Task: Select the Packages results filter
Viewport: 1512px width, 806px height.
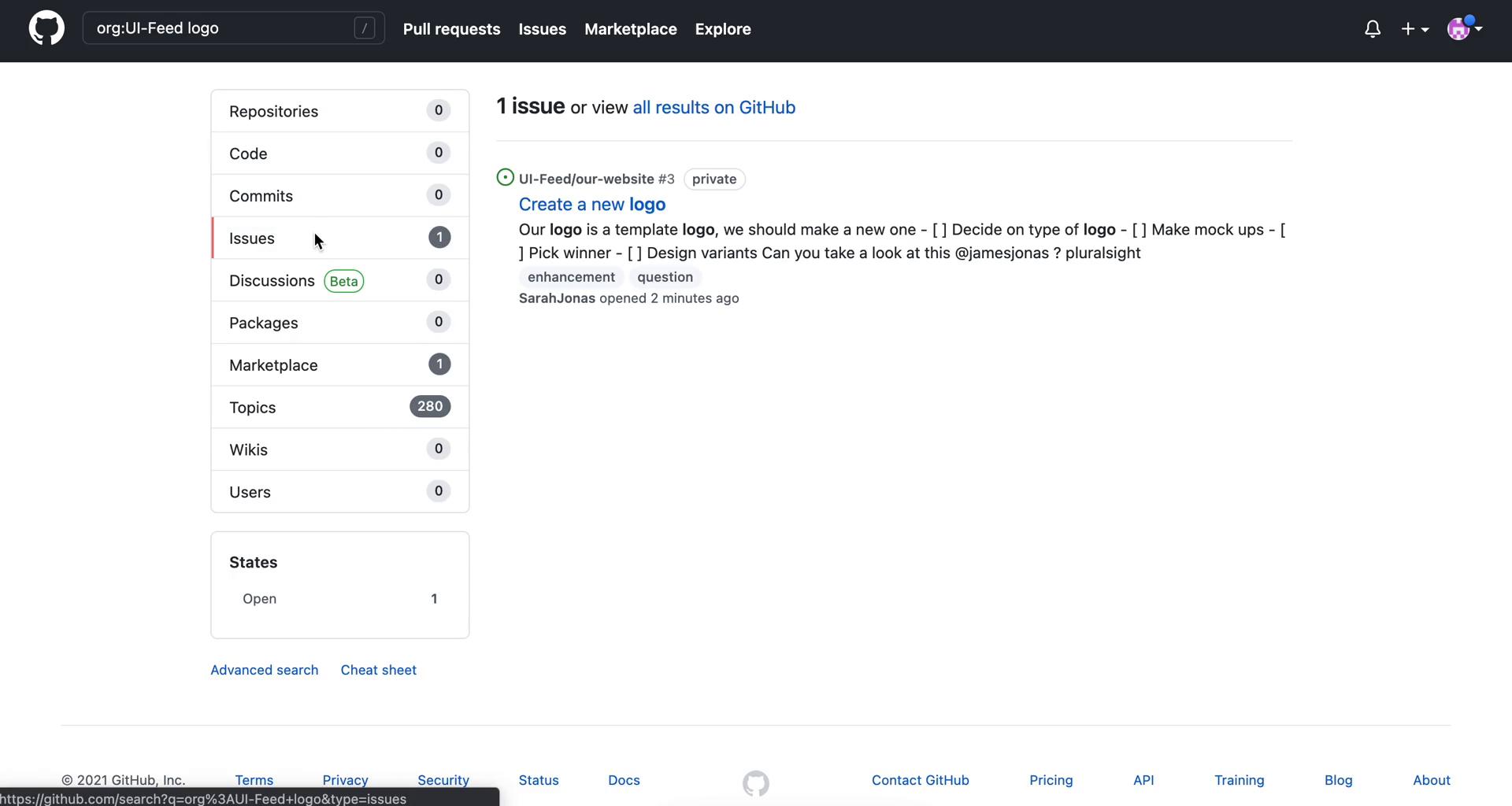Action: (x=340, y=323)
